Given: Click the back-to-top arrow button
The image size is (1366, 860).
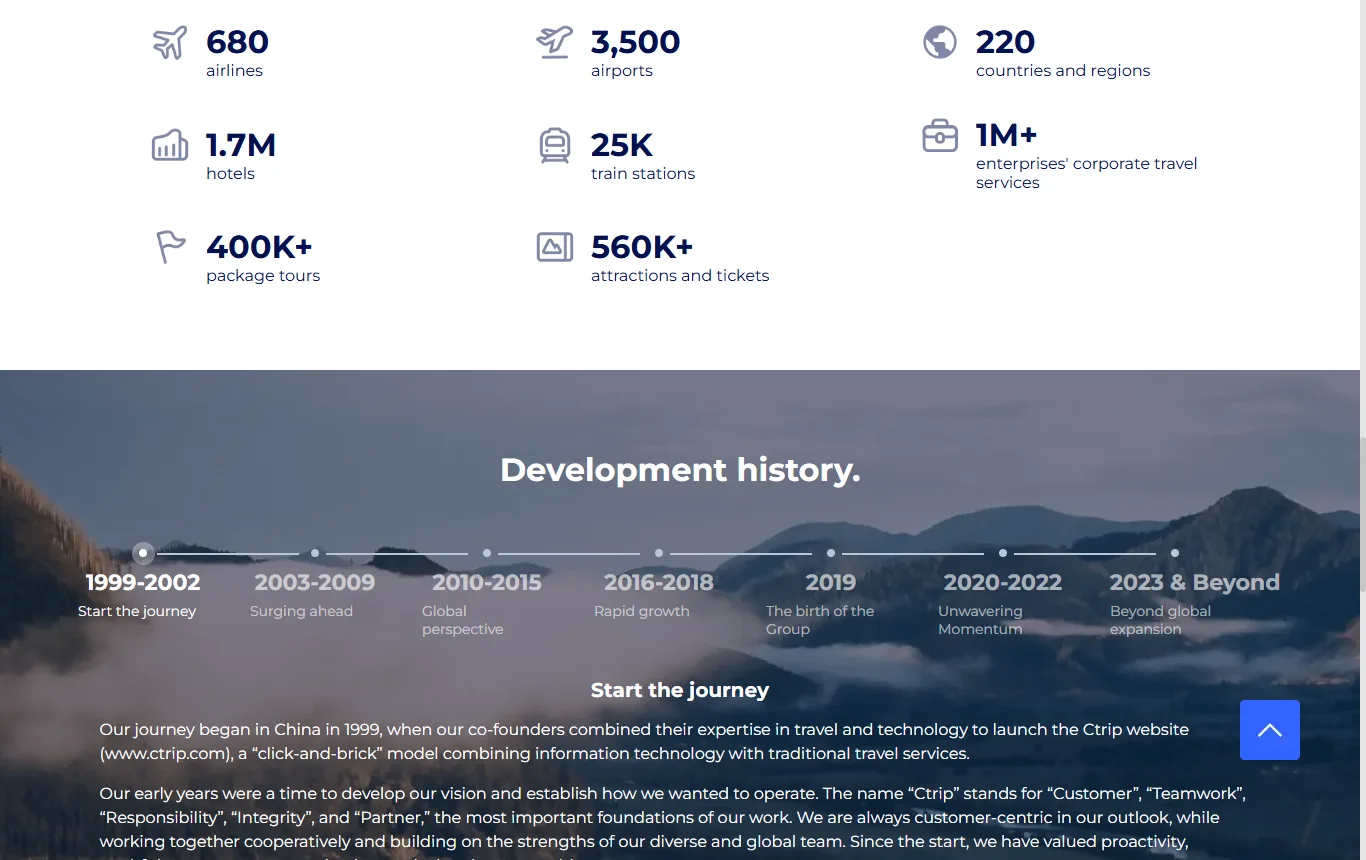Looking at the screenshot, I should coord(1270,730).
